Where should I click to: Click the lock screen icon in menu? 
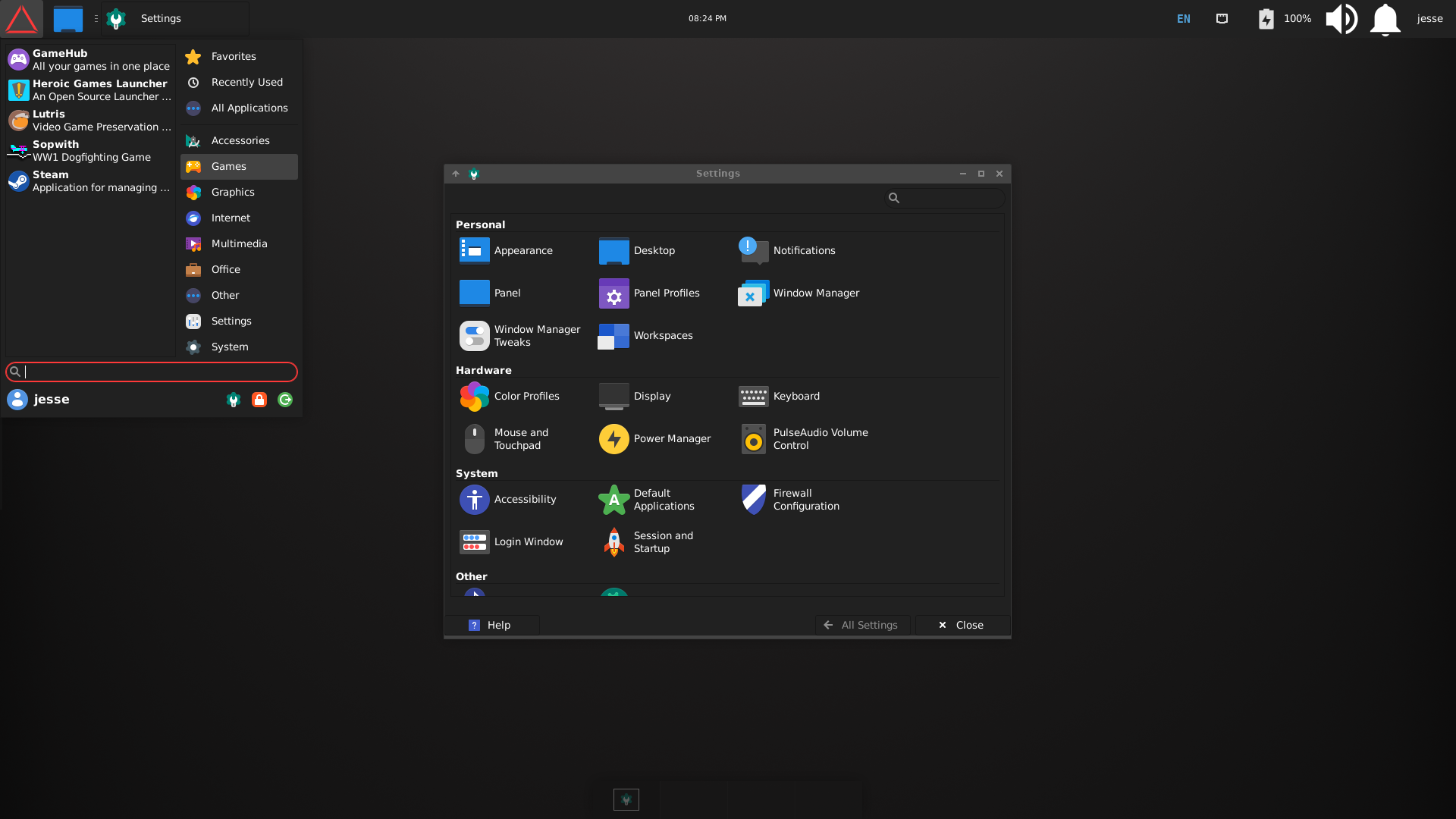click(259, 400)
